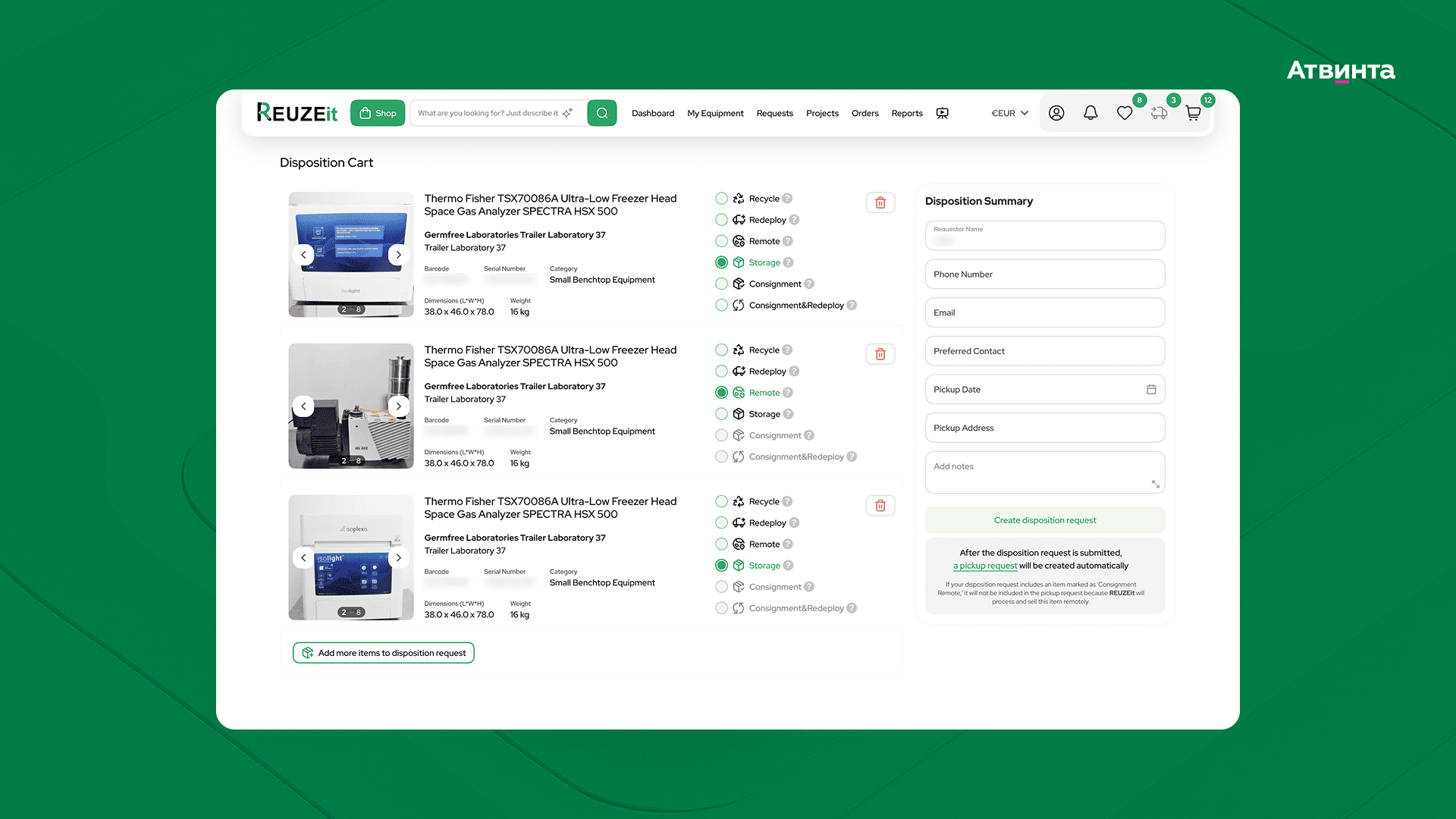Screen dimensions: 1456x819
Task: Select Redeploy for the third item
Action: (x=721, y=523)
